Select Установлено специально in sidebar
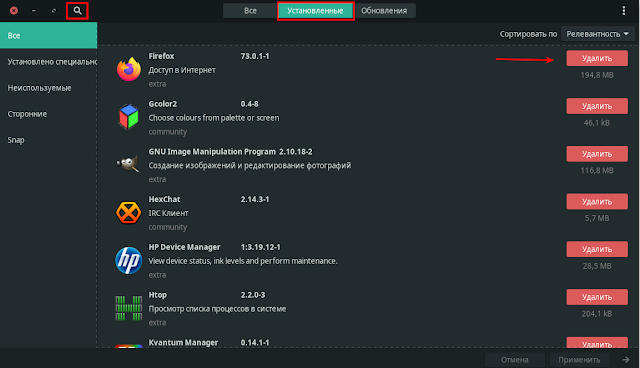The height and width of the screenshot is (368, 640). click(49, 62)
